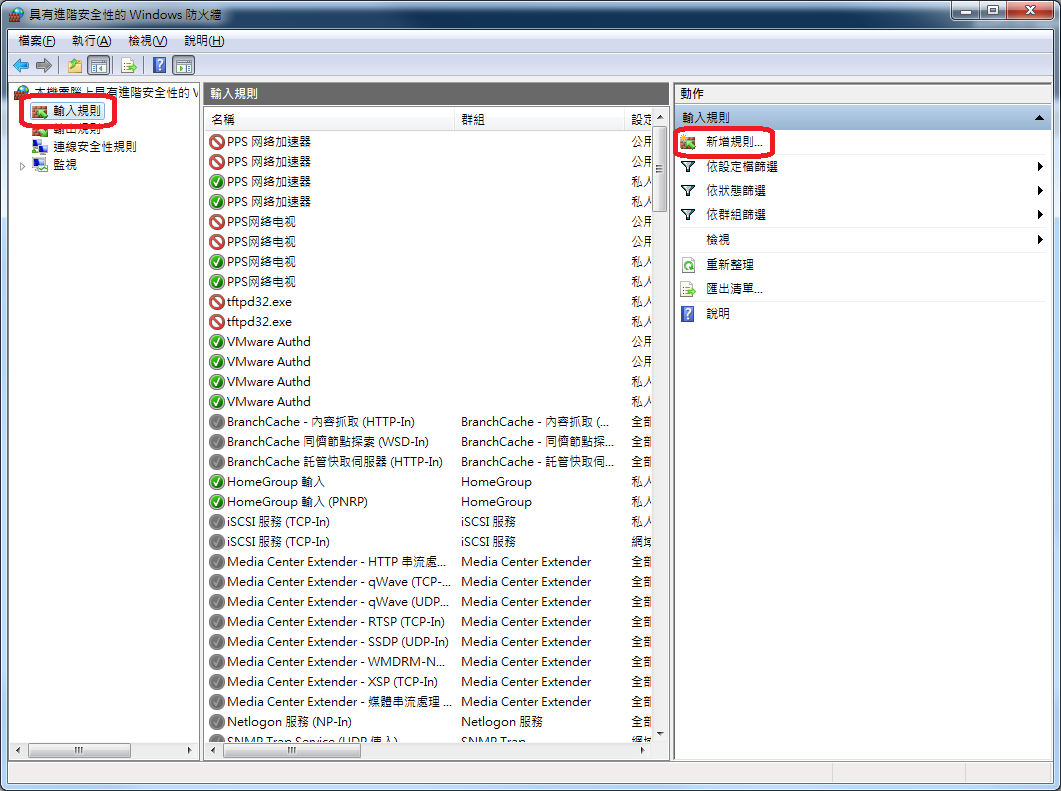Click 重新整理 refresh icon in actions

(x=688, y=265)
